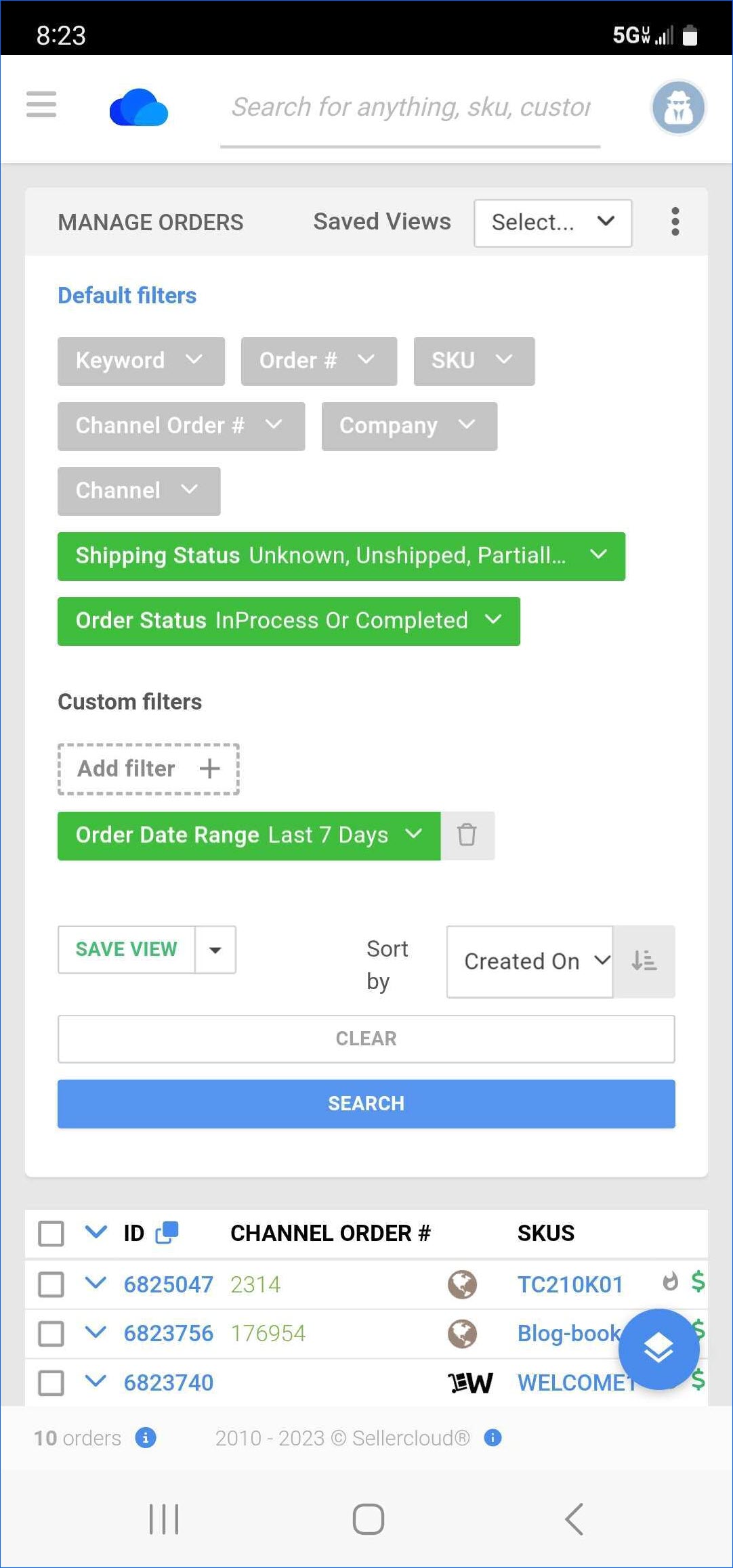Tap the blue floating layers action button
The width and height of the screenshot is (733, 1568).
tap(658, 1349)
